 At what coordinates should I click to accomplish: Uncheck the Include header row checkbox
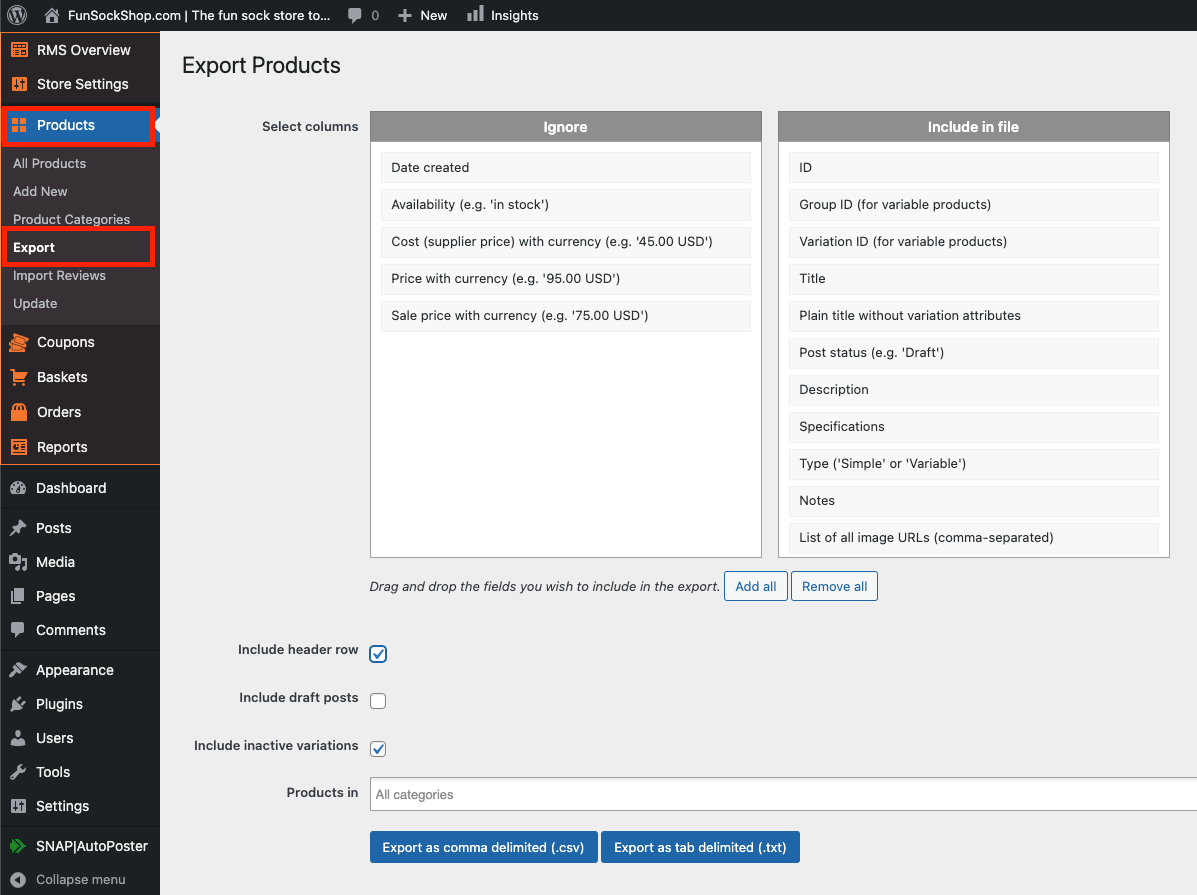tap(378, 654)
